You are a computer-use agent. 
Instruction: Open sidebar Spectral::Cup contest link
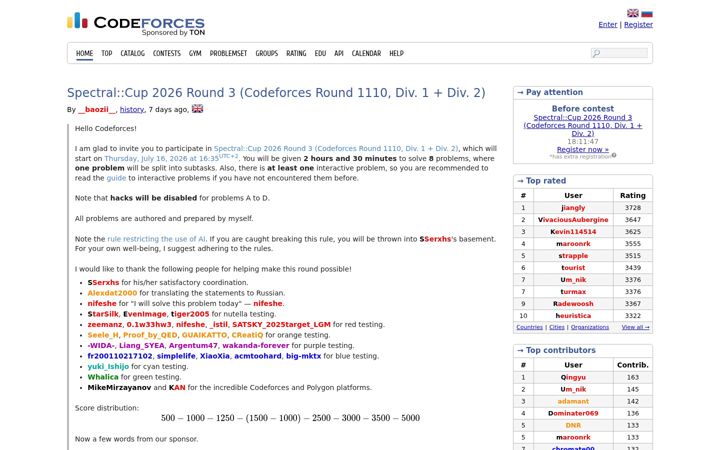(583, 125)
